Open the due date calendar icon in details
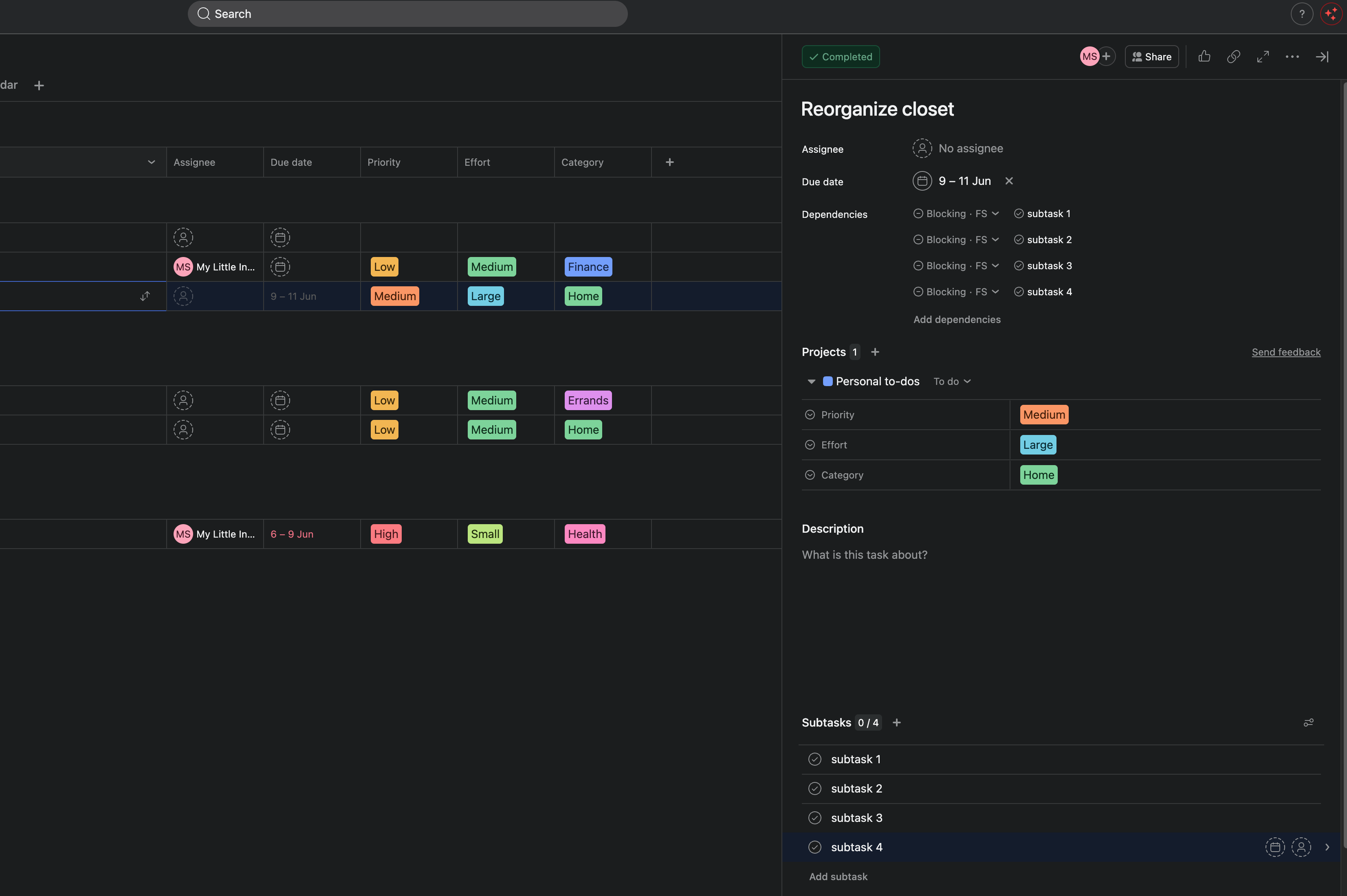Image resolution: width=1347 pixels, height=896 pixels. click(x=922, y=181)
